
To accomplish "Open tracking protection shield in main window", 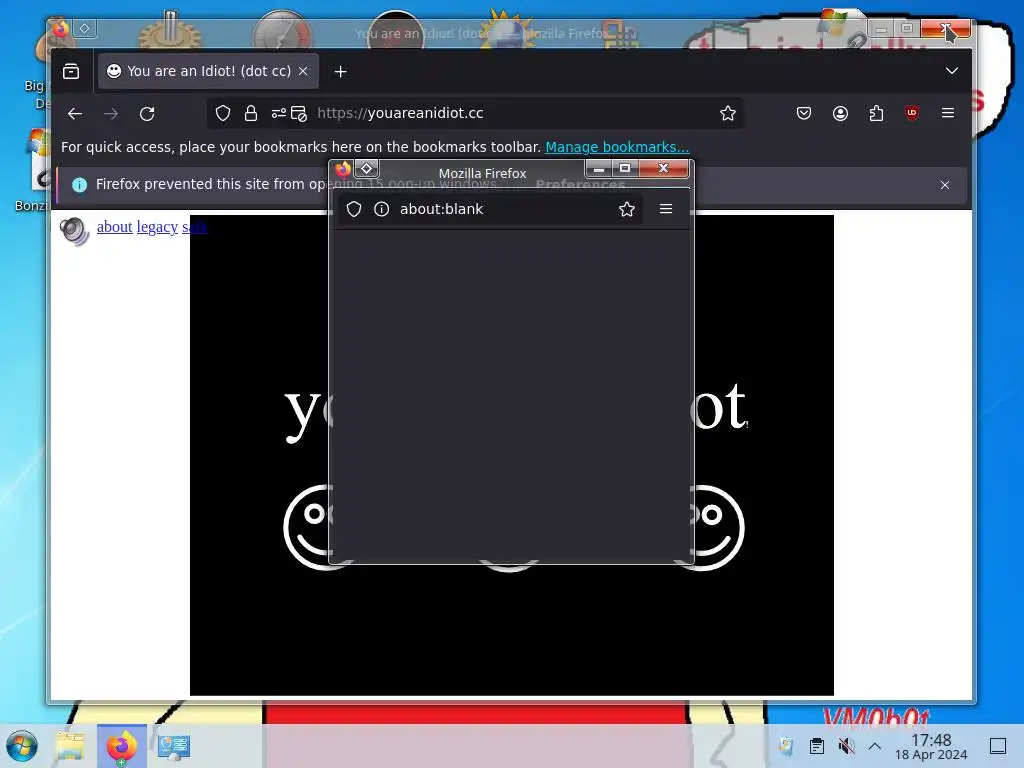I will [x=223, y=114].
